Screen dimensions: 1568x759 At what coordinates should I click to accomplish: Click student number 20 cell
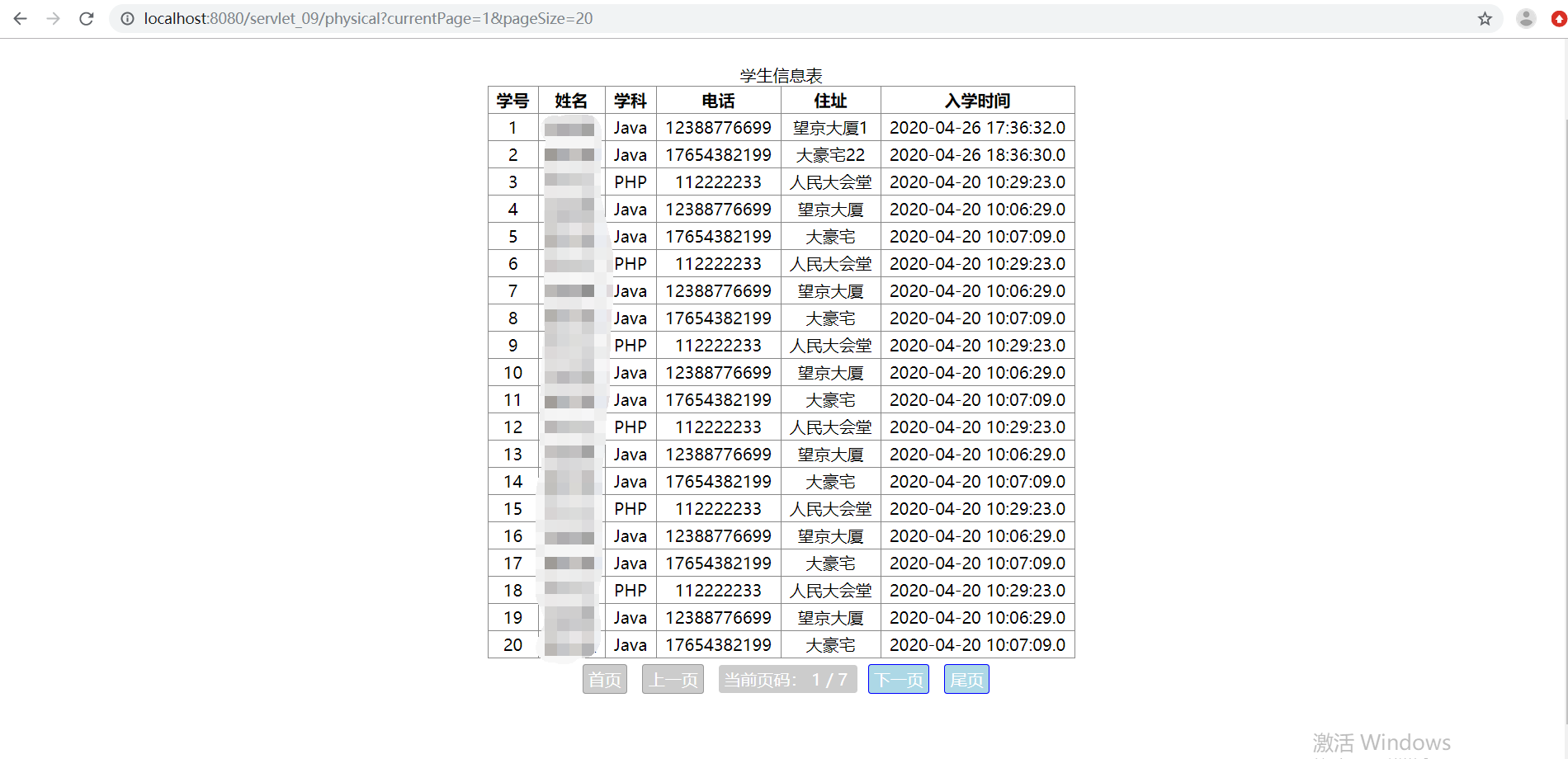coord(513,645)
